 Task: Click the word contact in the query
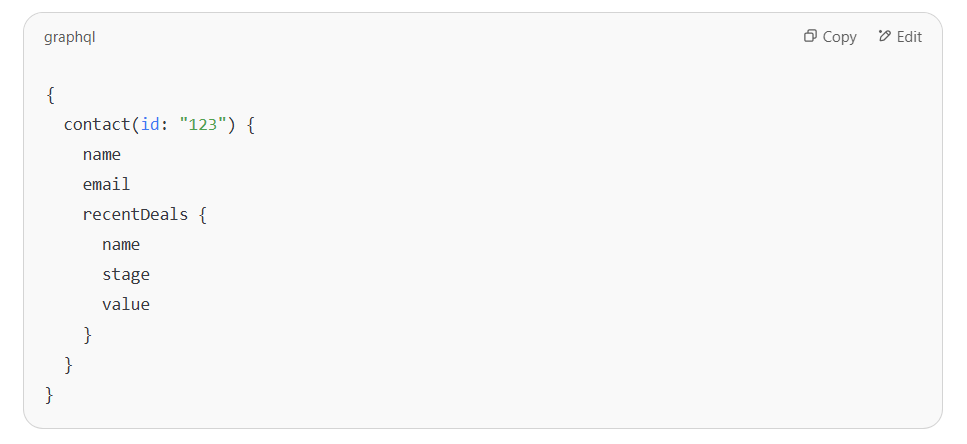[x=97, y=125]
